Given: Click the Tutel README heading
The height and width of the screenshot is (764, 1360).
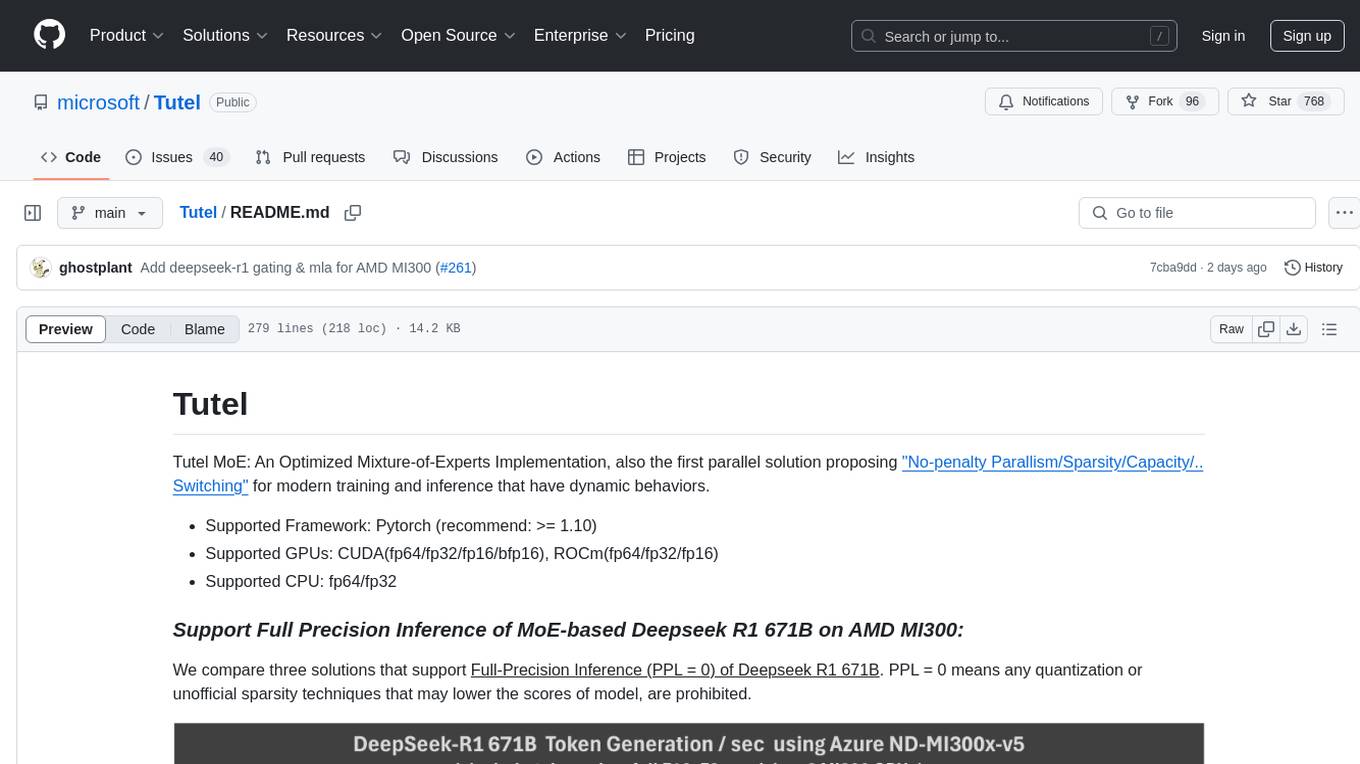Looking at the screenshot, I should point(210,403).
